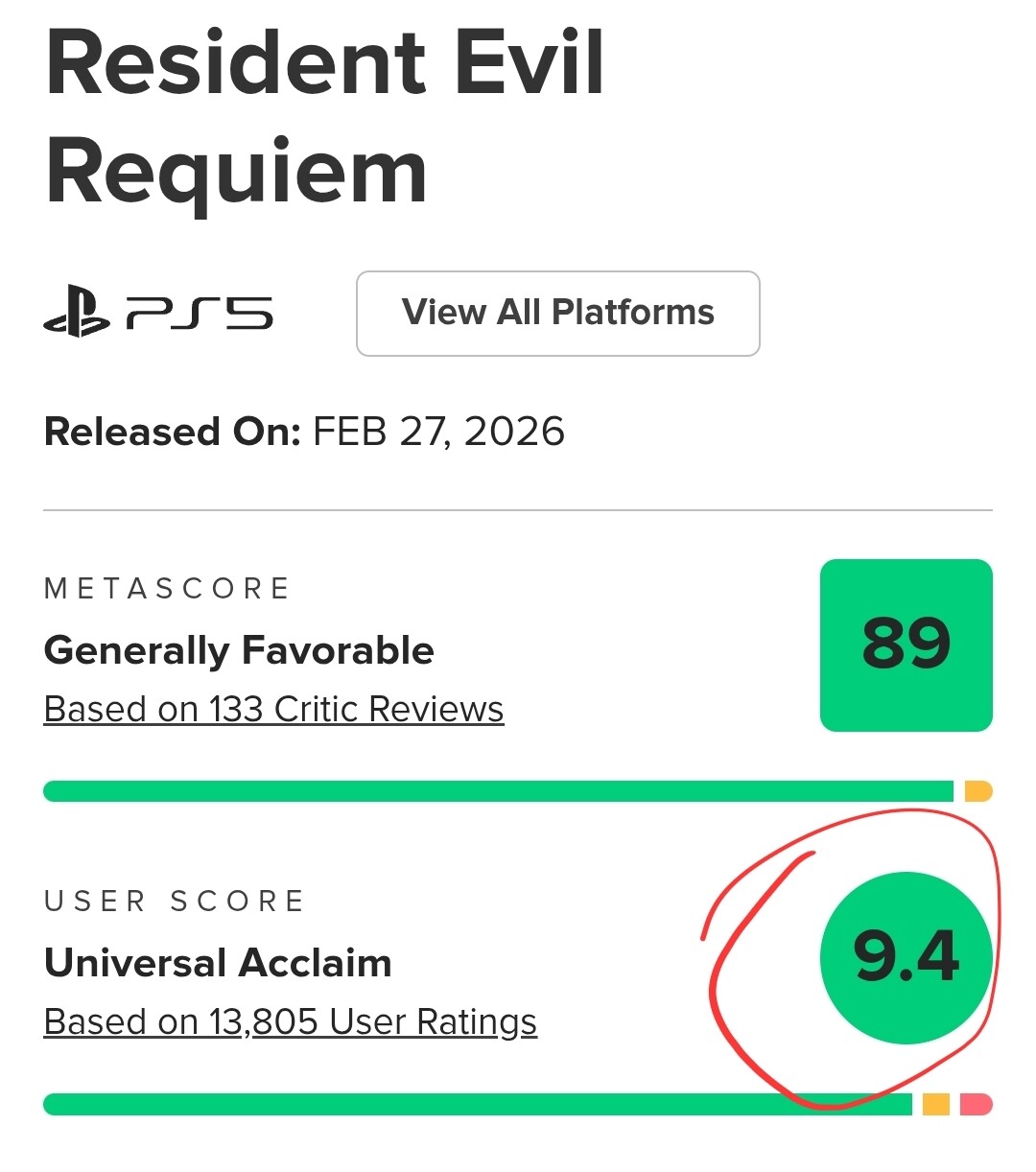The image size is (1036, 1172).
Task: Open the View All Platforms button
Action: coord(557,313)
